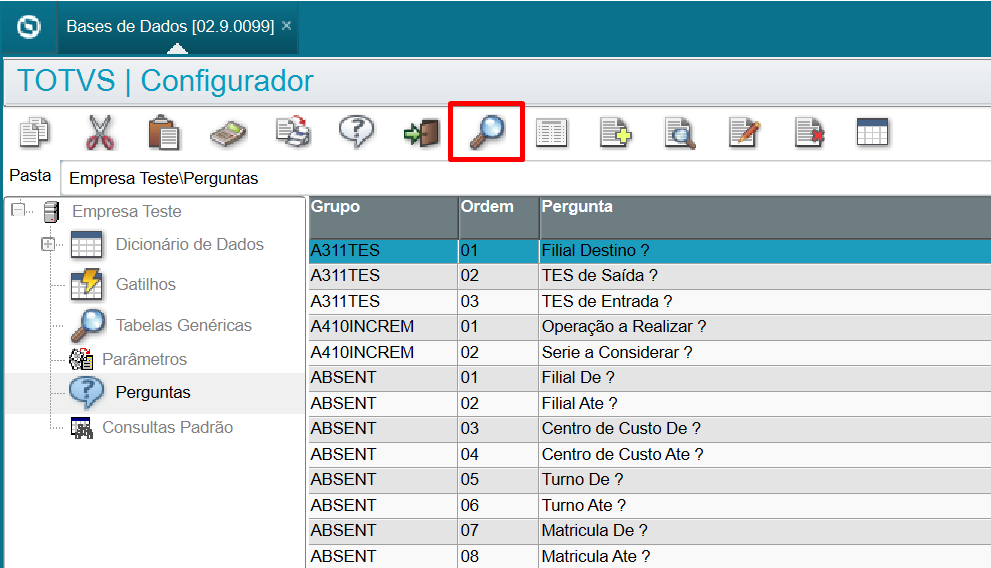The width and height of the screenshot is (991, 568).
Task: Select row 'Matricula Ate ?'
Action: click(650, 556)
